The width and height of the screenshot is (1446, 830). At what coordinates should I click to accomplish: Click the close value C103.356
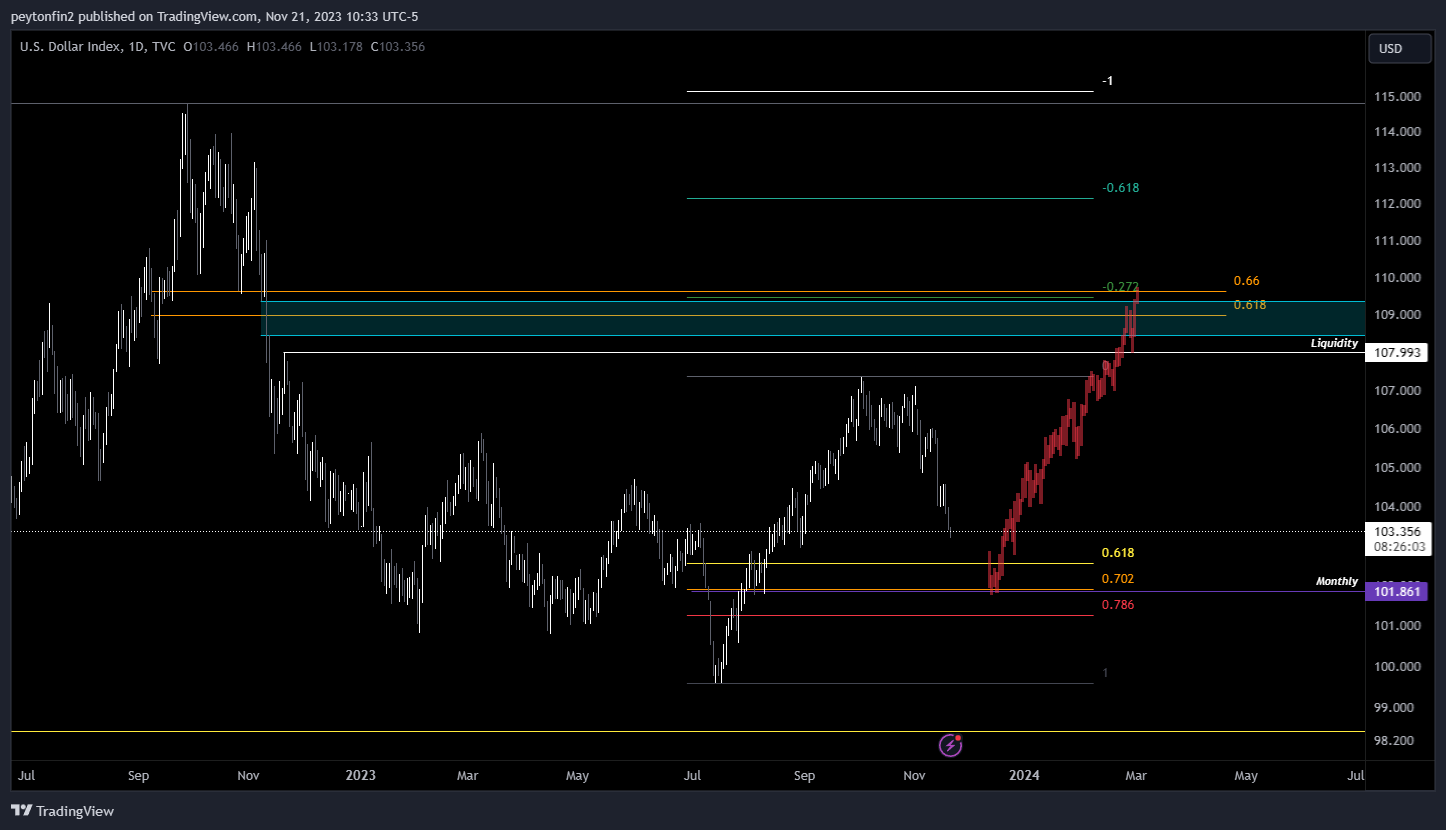point(397,47)
